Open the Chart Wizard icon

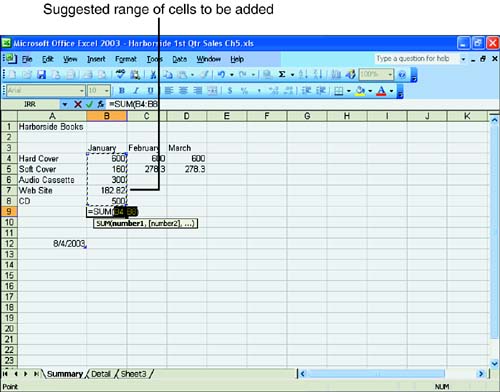pos(336,74)
